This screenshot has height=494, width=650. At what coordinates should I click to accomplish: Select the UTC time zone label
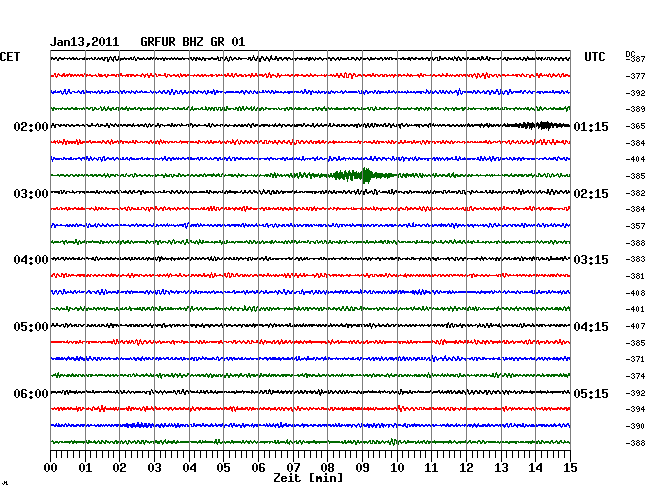(x=594, y=57)
